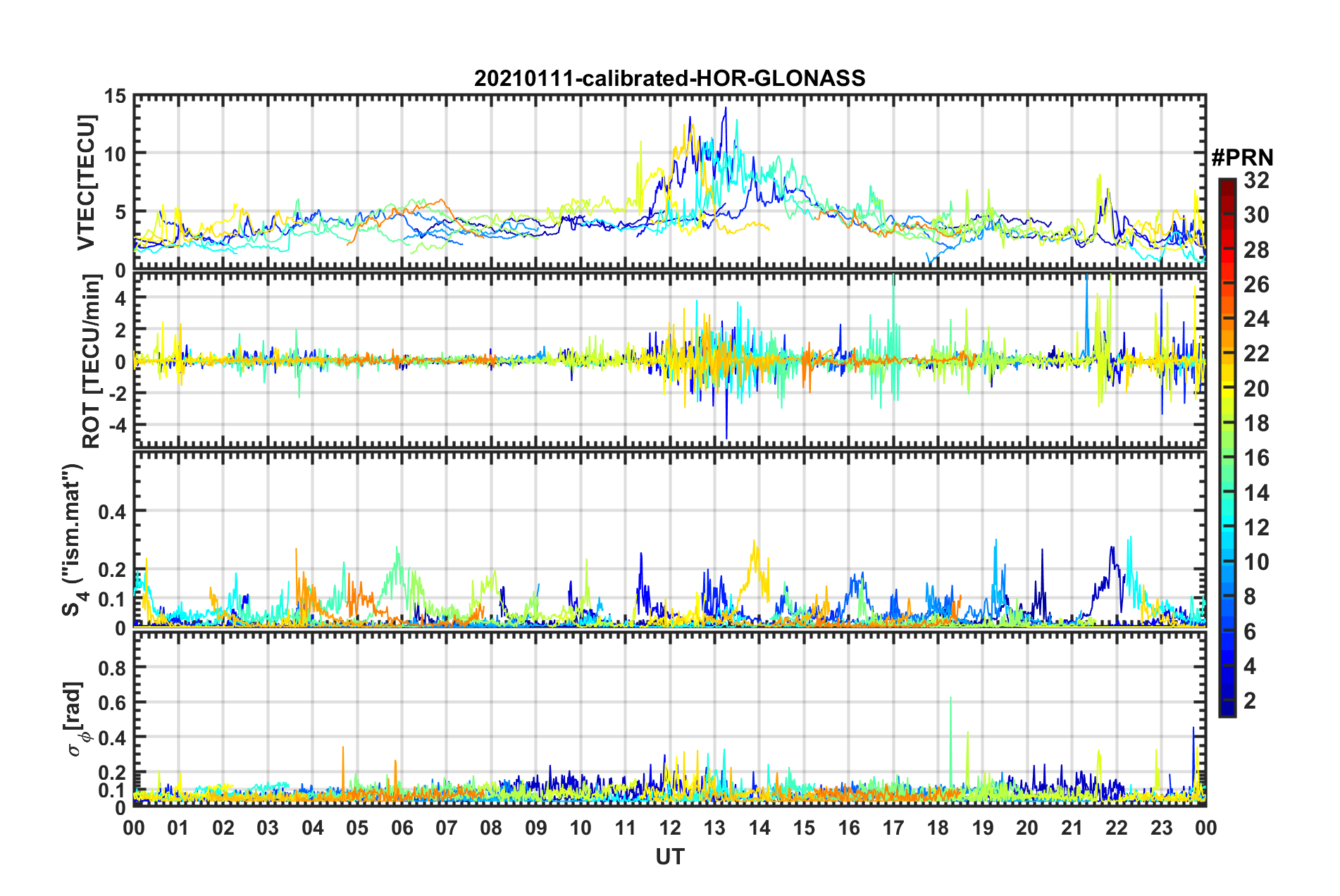
Task: Select the 23 hour label on the UT axis
Action: (1161, 828)
